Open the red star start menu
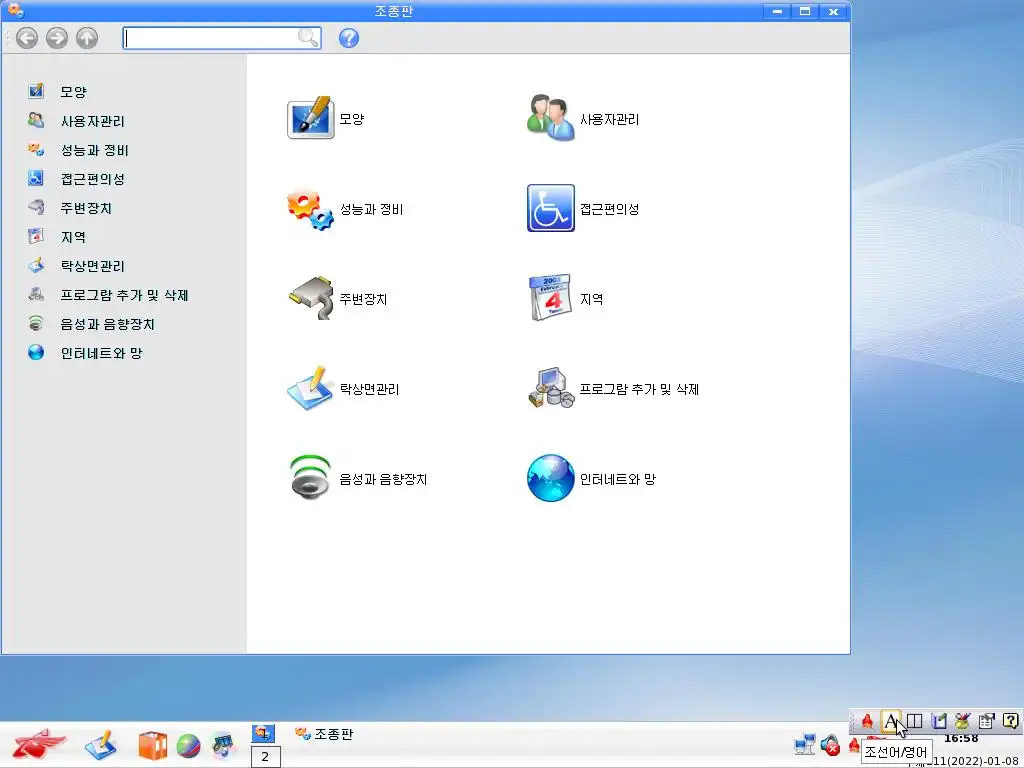The image size is (1024, 768). pyautogui.click(x=39, y=744)
